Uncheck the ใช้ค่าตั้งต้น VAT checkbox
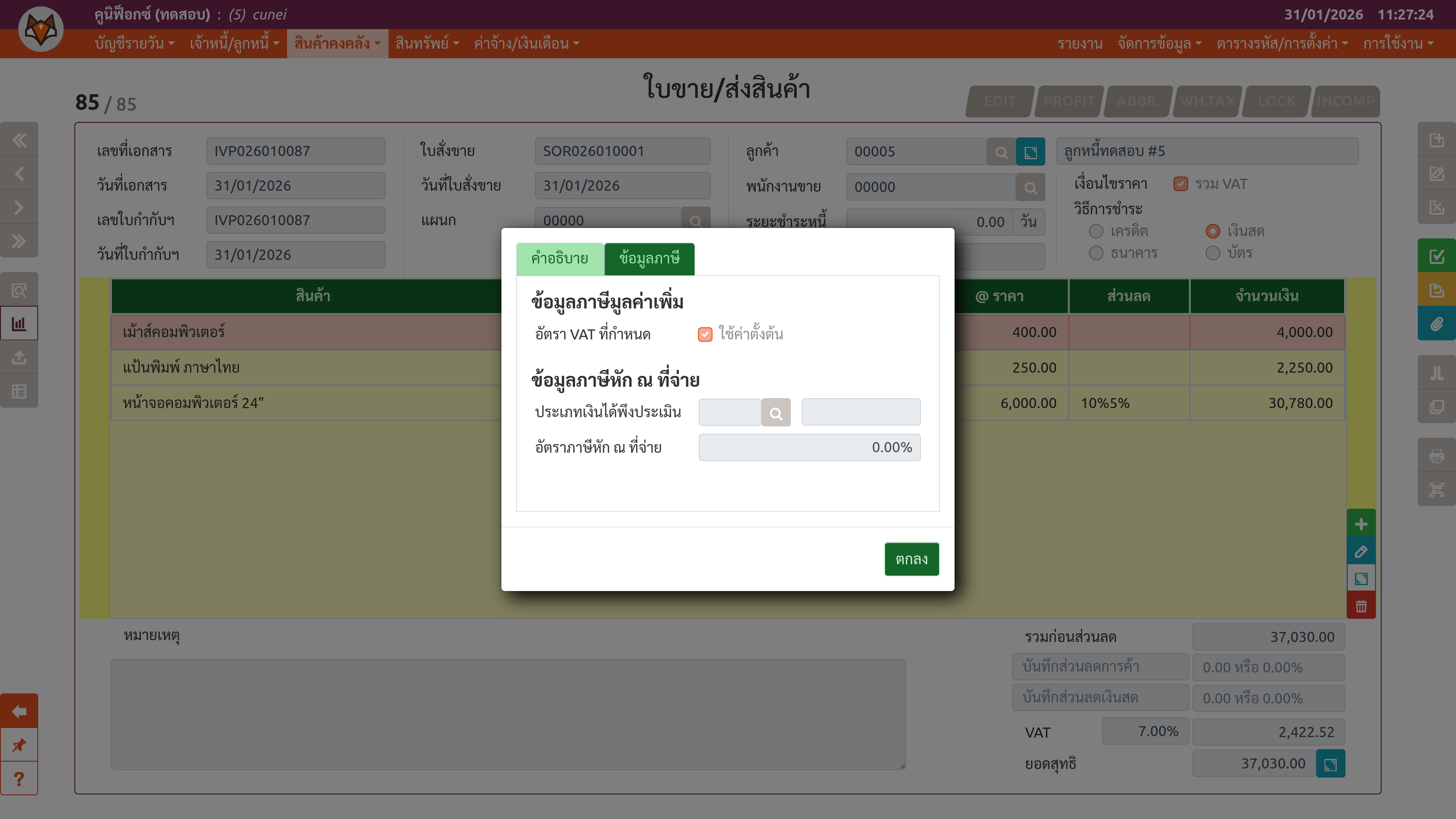 coord(705,334)
